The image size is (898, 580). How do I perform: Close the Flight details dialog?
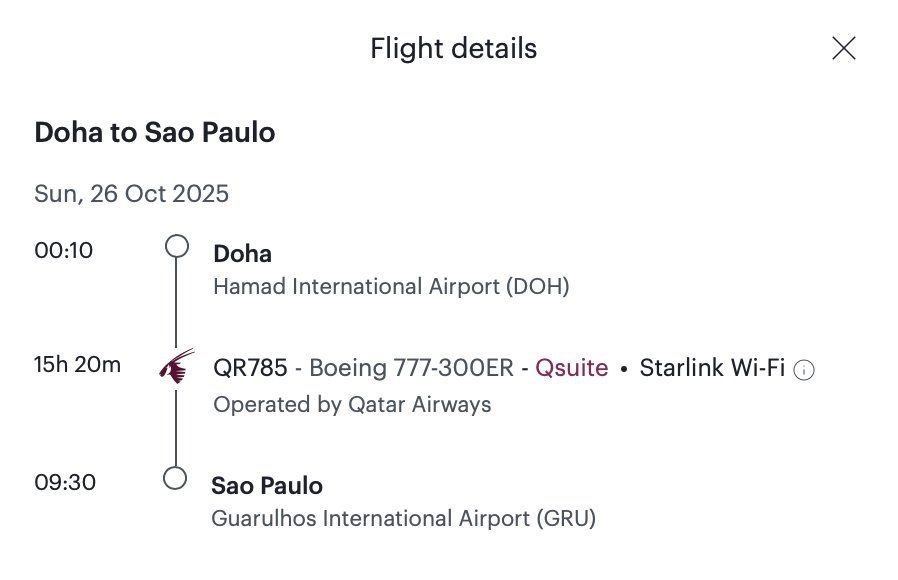tap(844, 48)
